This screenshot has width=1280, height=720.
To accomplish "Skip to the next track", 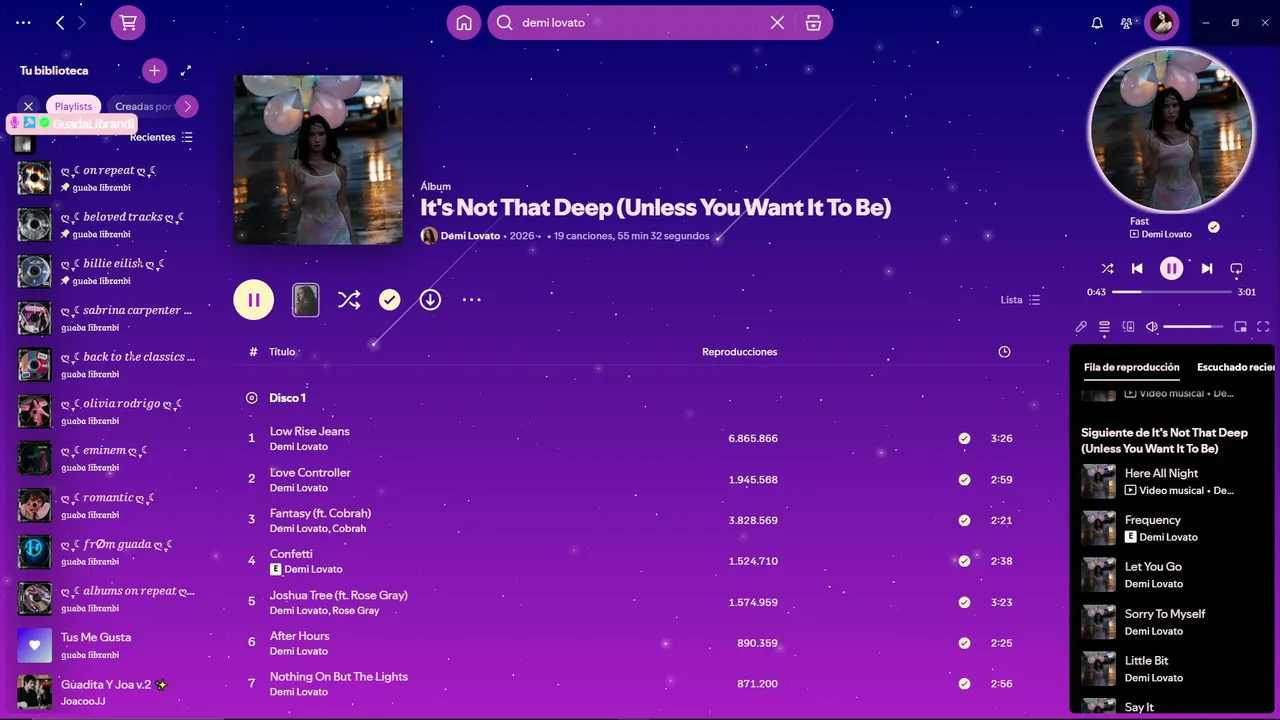I will [1207, 268].
